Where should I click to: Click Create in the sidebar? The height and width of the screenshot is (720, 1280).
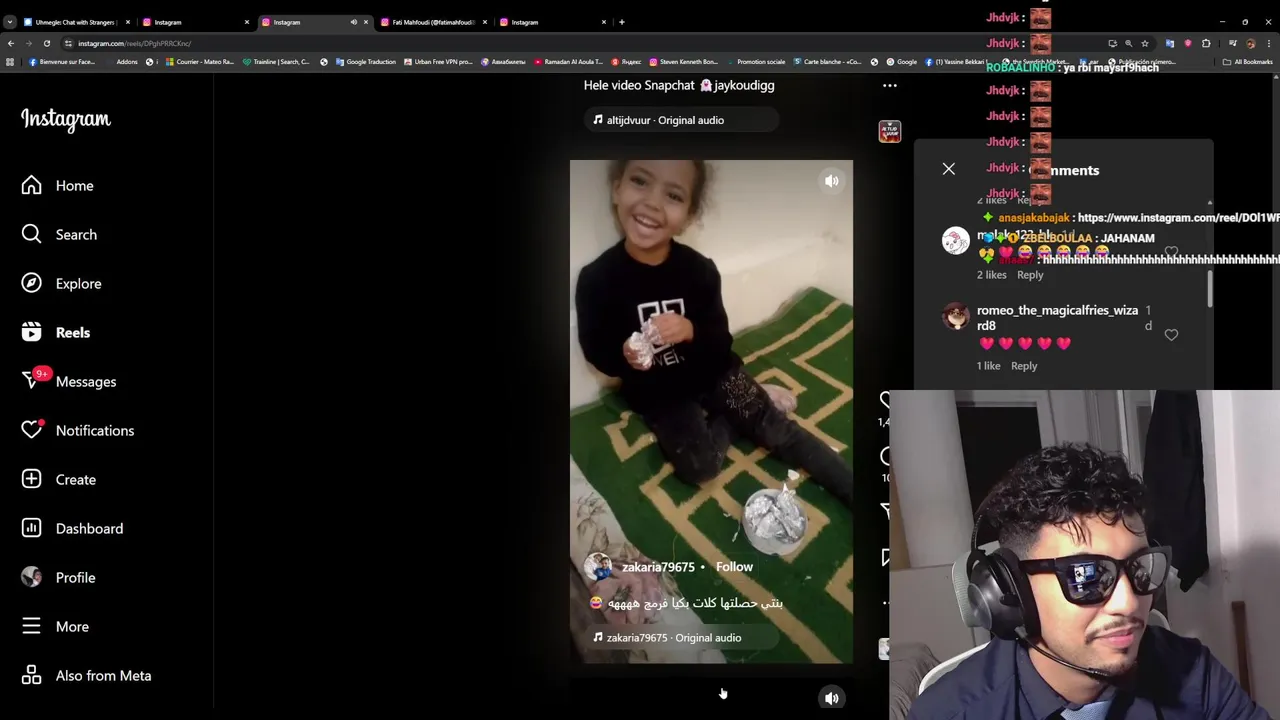pos(59,479)
